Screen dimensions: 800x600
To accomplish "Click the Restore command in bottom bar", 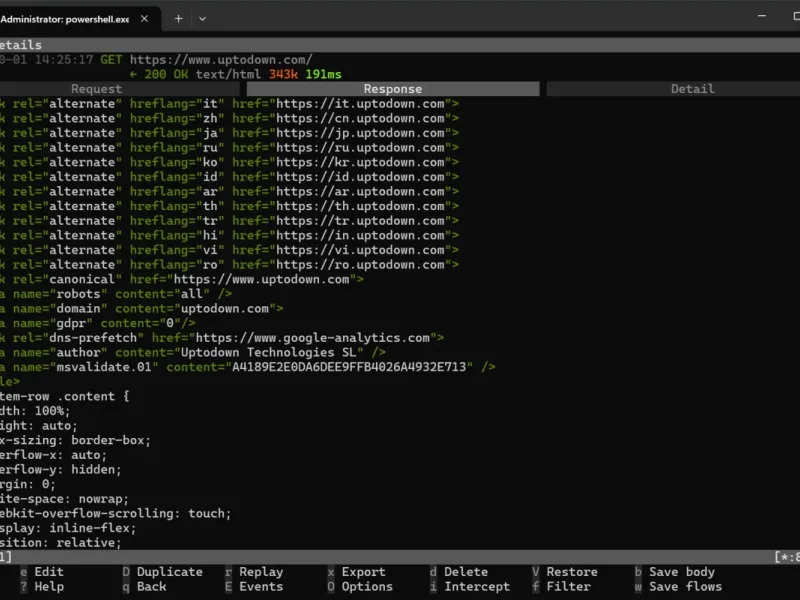I will click(572, 572).
